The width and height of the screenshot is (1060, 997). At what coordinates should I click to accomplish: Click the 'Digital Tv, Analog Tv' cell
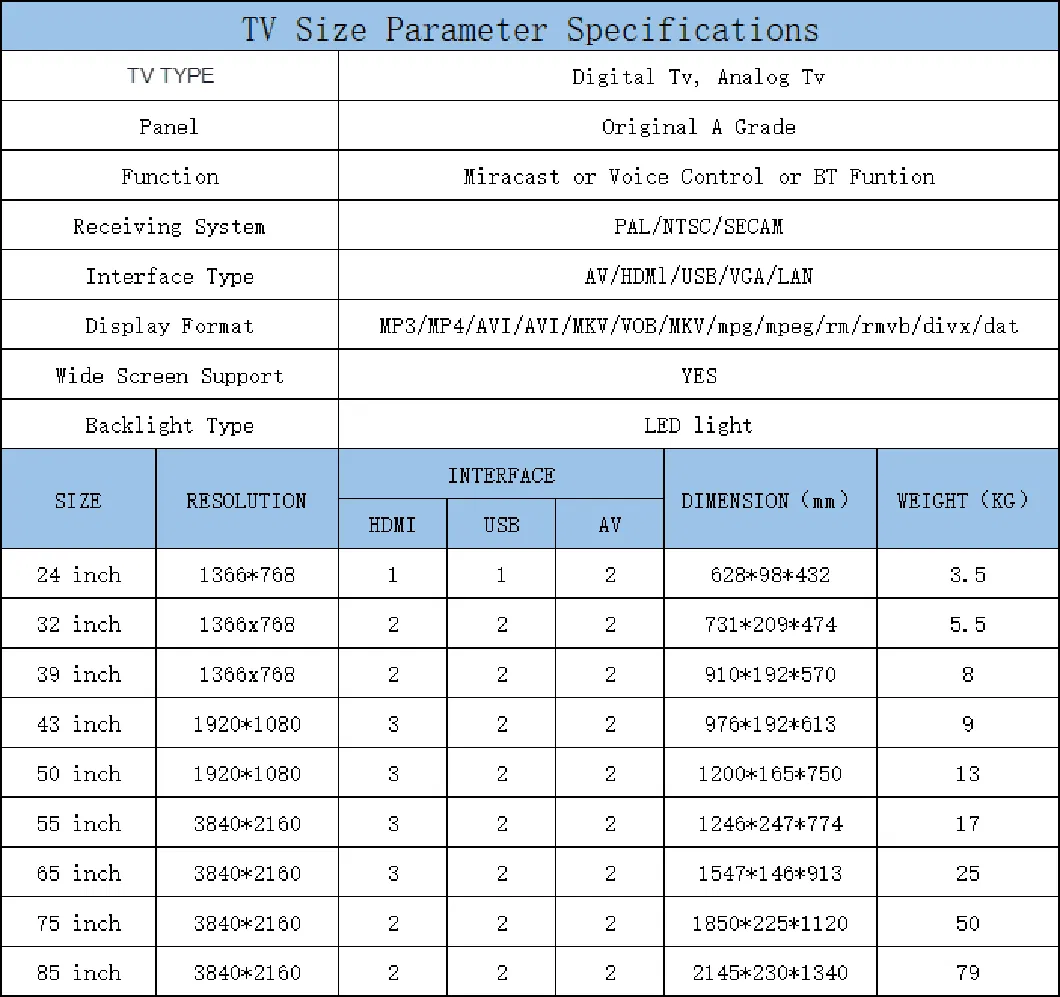698,77
